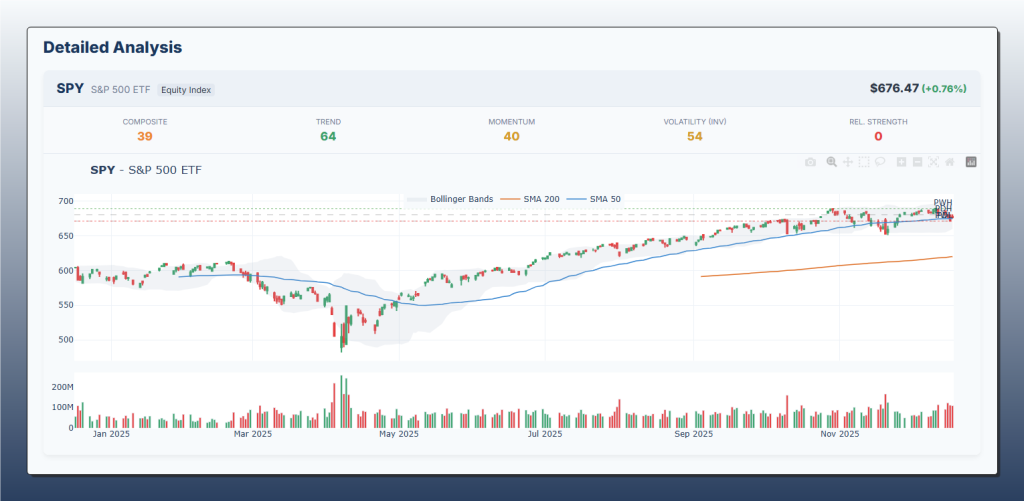1024x501 pixels.
Task: Toggle the SMA 50 legend entry
Action: tap(594, 199)
